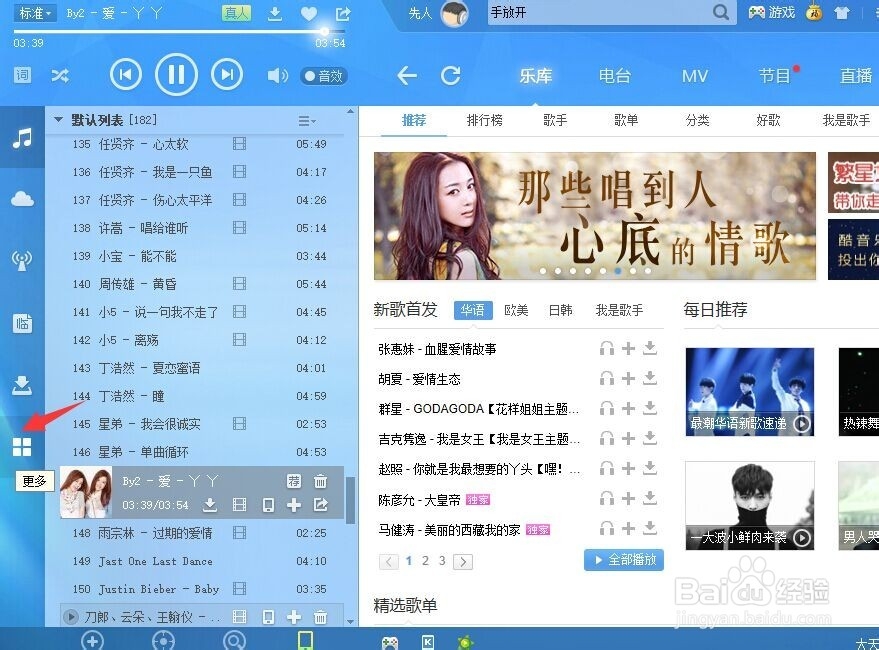Go to page 2 of new songs
This screenshot has width=879, height=650.
pos(425,560)
